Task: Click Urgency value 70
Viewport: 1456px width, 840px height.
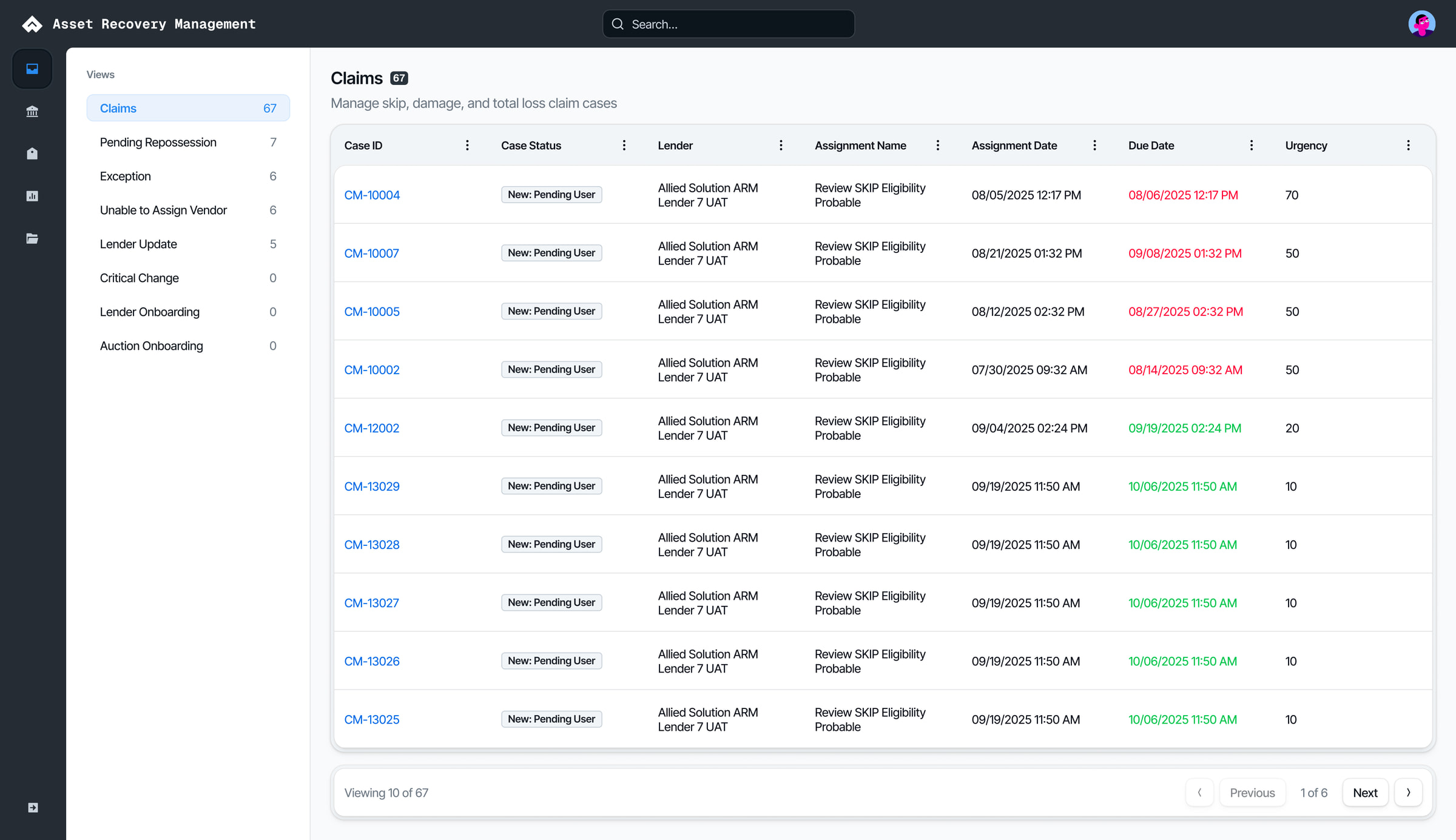Action: (x=1292, y=195)
